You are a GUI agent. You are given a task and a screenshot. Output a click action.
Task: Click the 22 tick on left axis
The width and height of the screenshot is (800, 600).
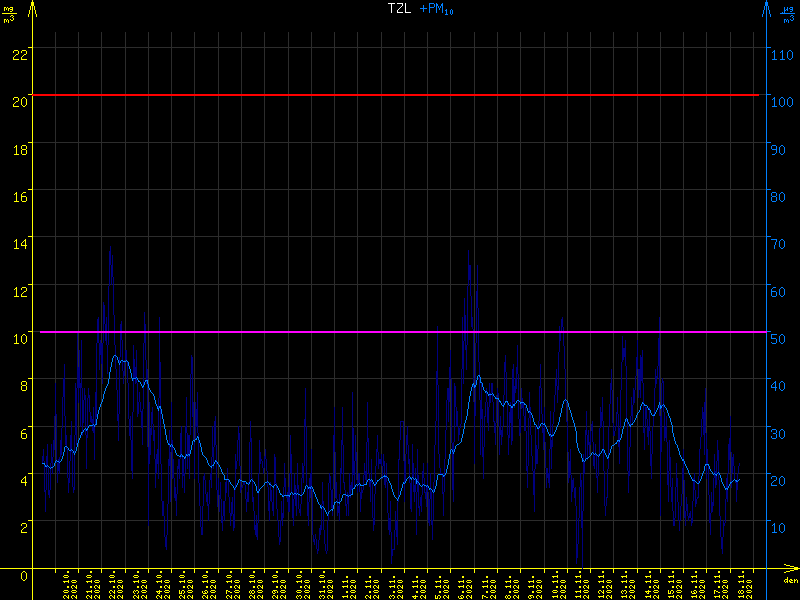(18, 53)
